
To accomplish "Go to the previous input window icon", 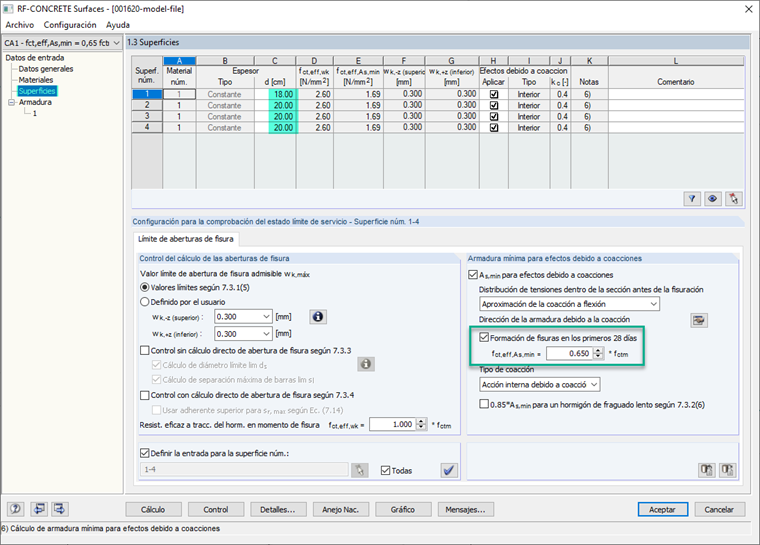I will pos(39,509).
